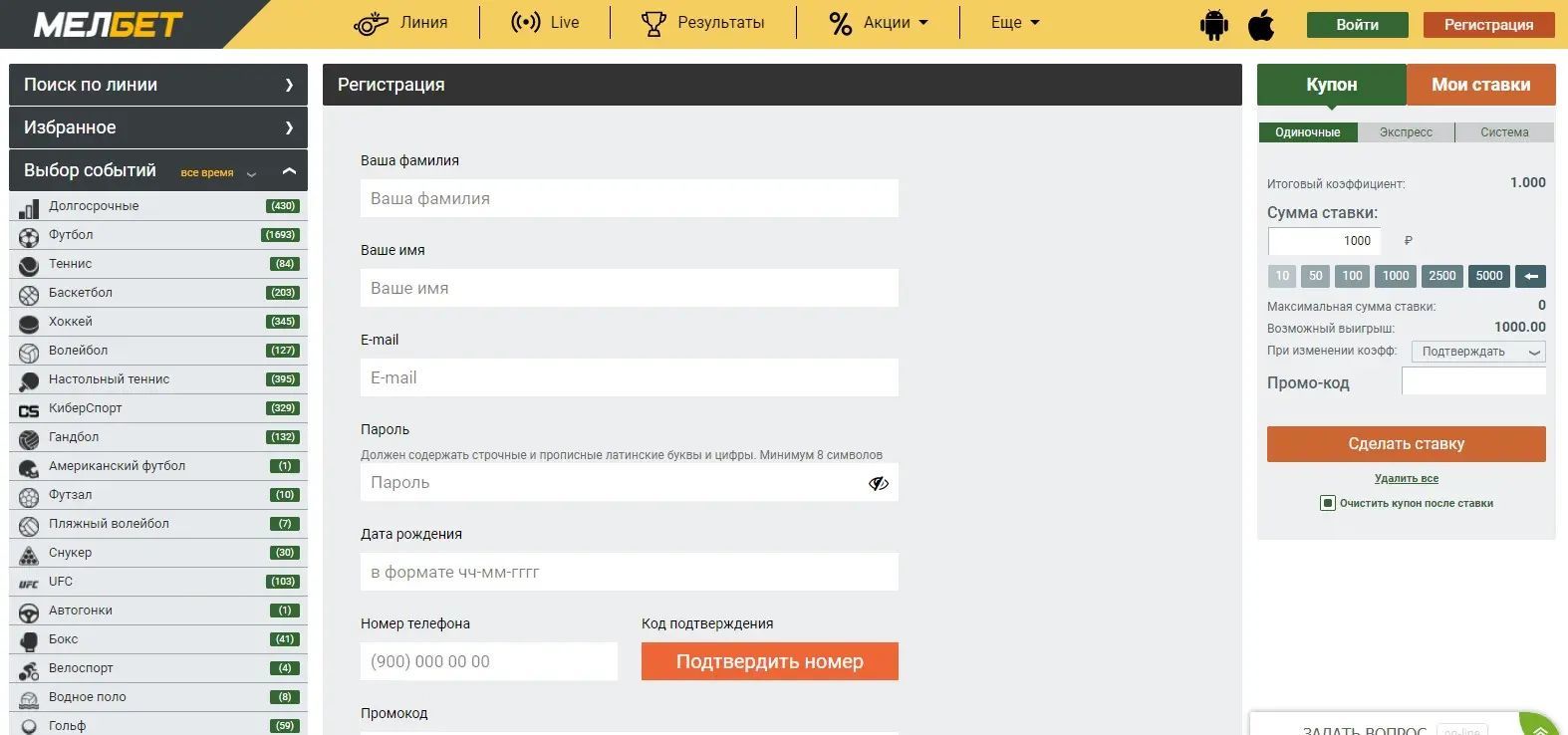Click the Велоспорт cyclist icon
Viewport: 1568px width, 735px height.
pos(29,669)
